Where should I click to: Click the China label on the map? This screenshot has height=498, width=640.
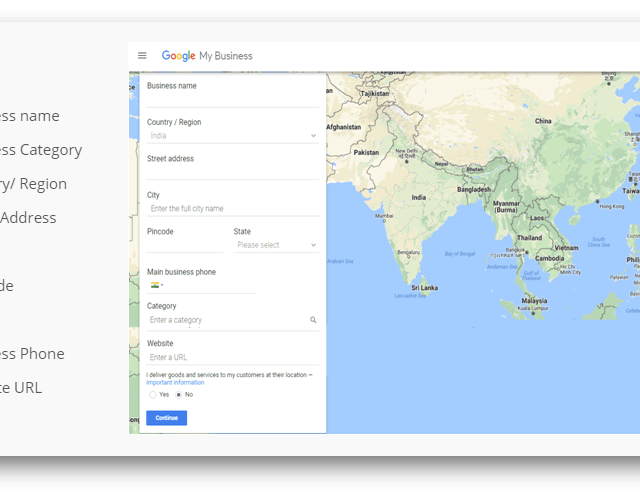coord(543,121)
